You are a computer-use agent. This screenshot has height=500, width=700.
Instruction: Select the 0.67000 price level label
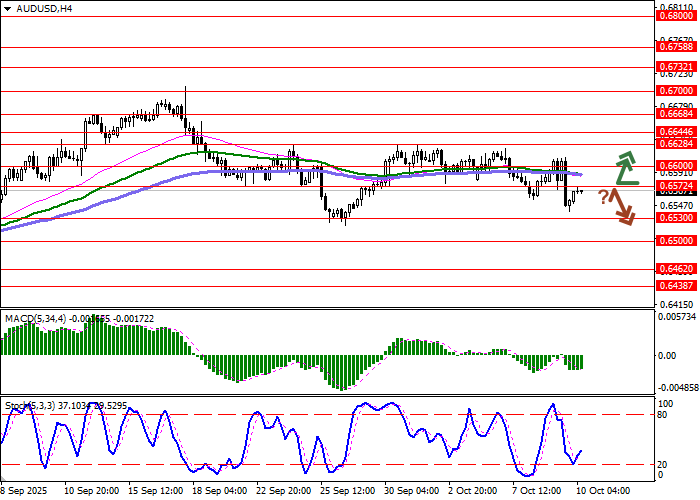pyautogui.click(x=676, y=91)
